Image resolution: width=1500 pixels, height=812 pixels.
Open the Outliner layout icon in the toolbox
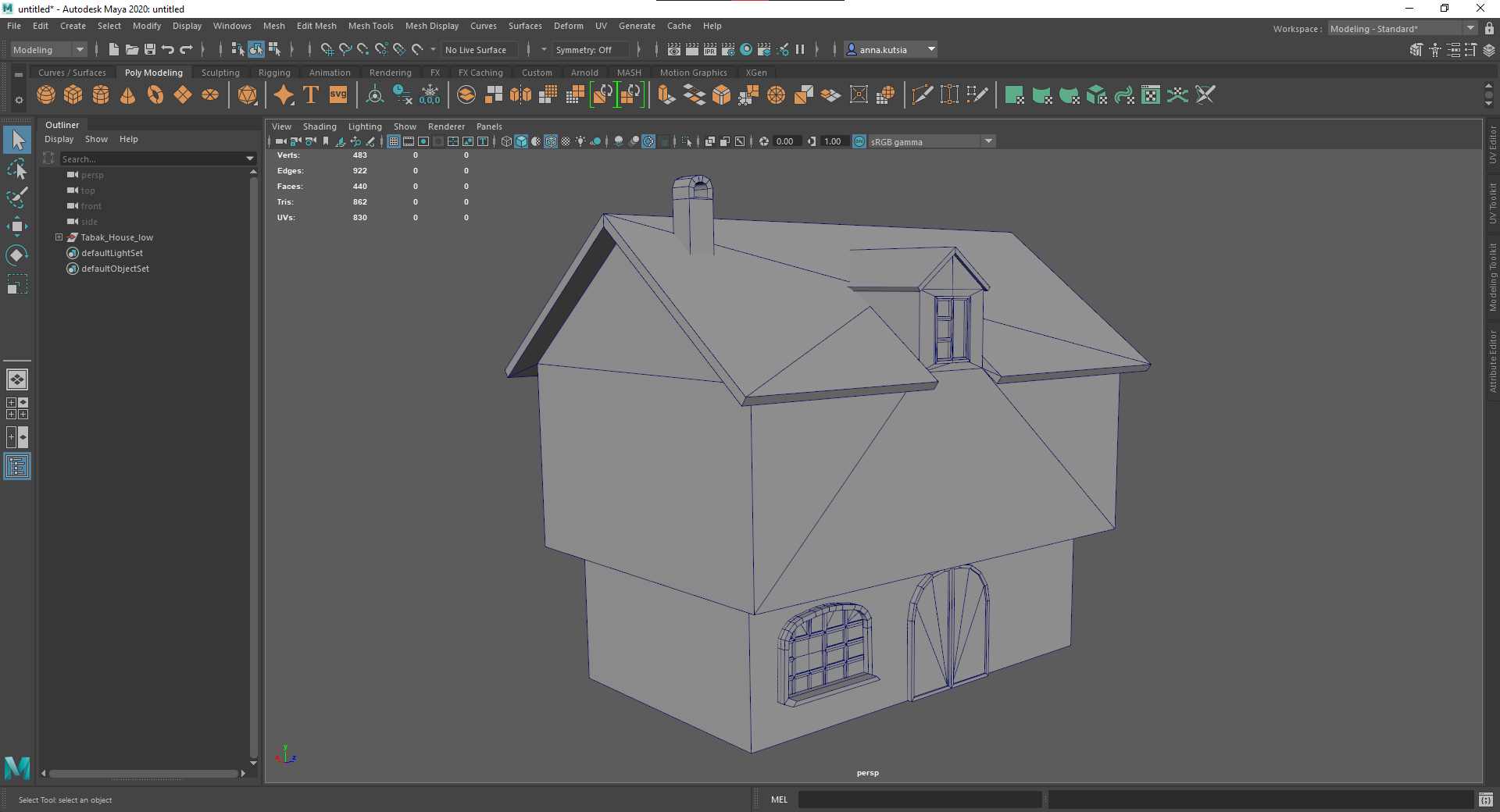click(17, 466)
